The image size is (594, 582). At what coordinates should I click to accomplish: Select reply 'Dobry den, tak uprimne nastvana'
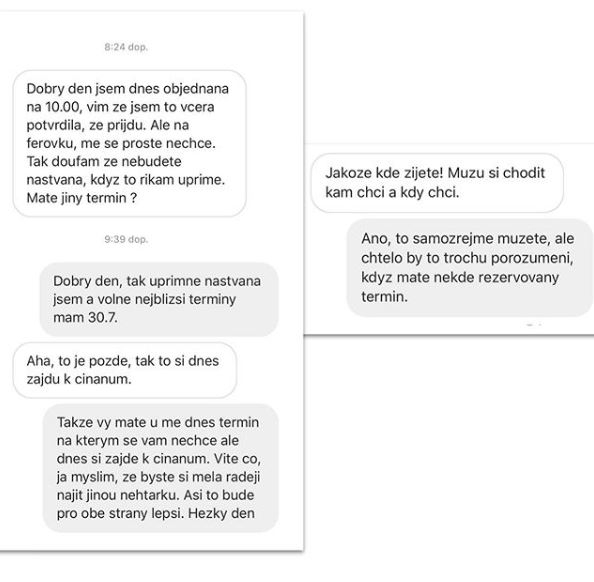159,299
